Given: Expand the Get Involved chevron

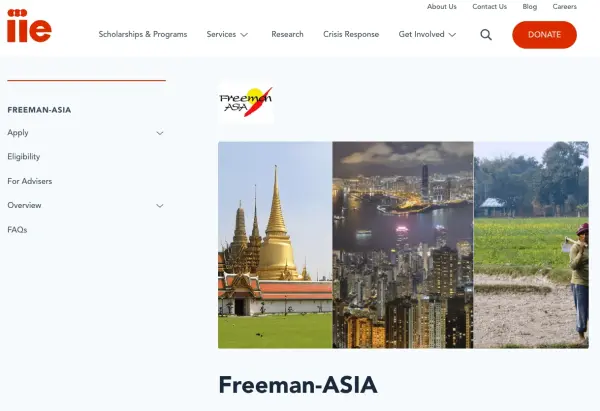Looking at the screenshot, I should [x=452, y=35].
